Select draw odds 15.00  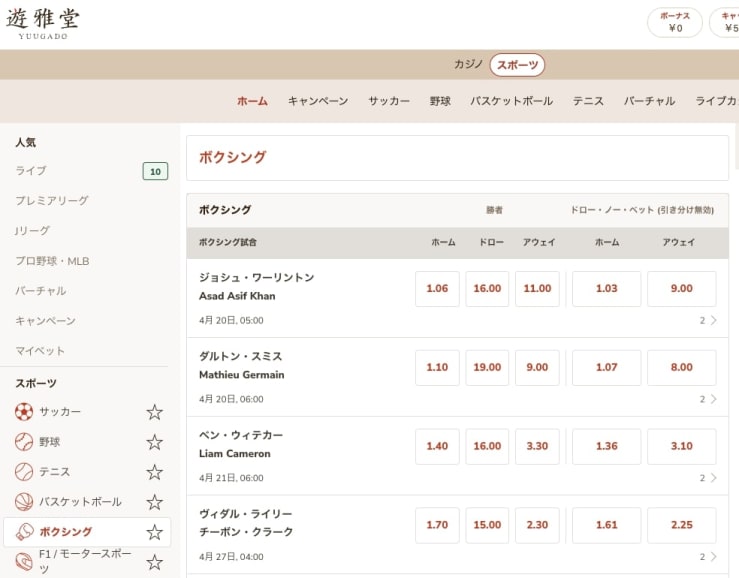[x=487, y=525]
